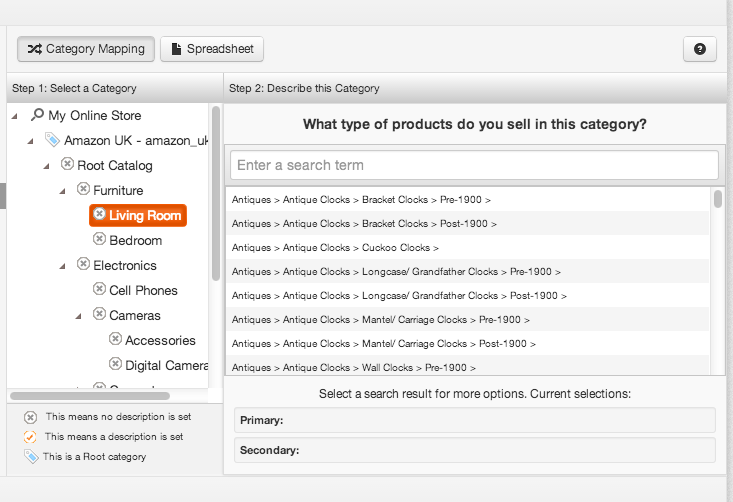Click the status icon next to Cameras

coord(99,314)
